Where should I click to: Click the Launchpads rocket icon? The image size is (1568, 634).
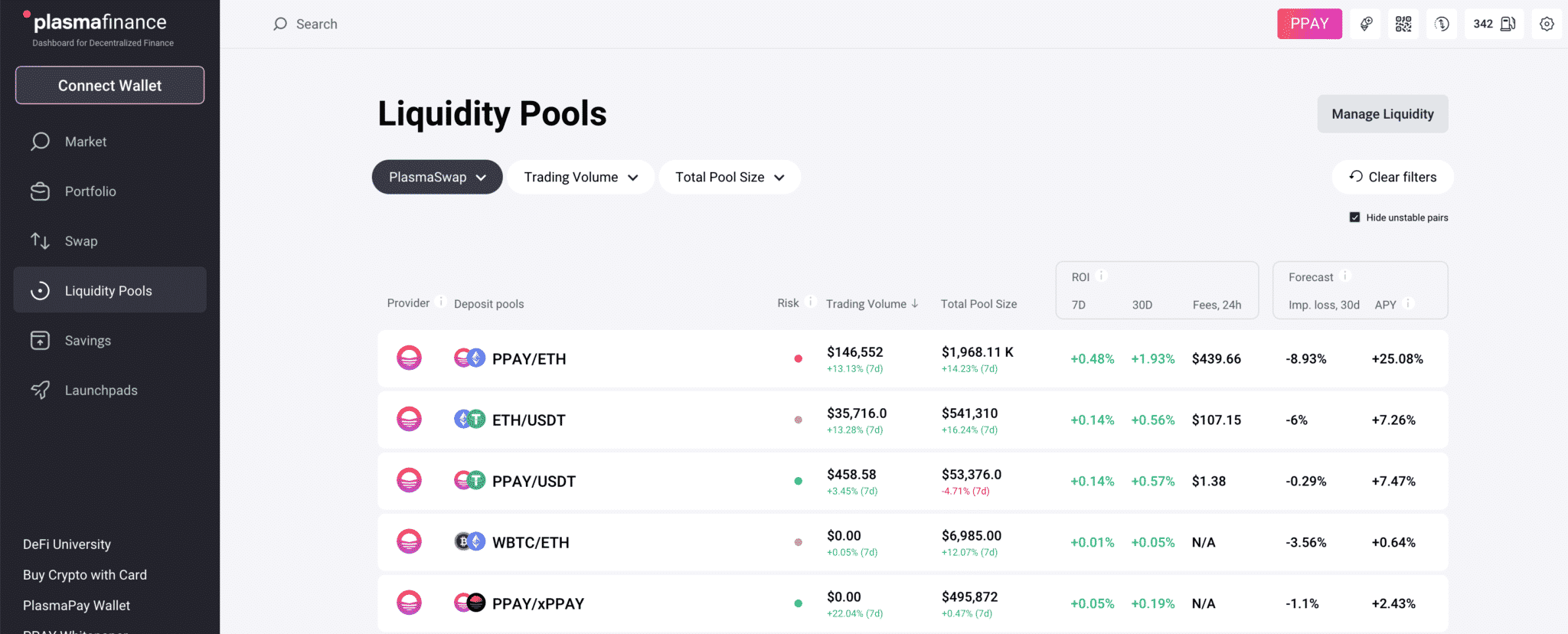pyautogui.click(x=40, y=391)
